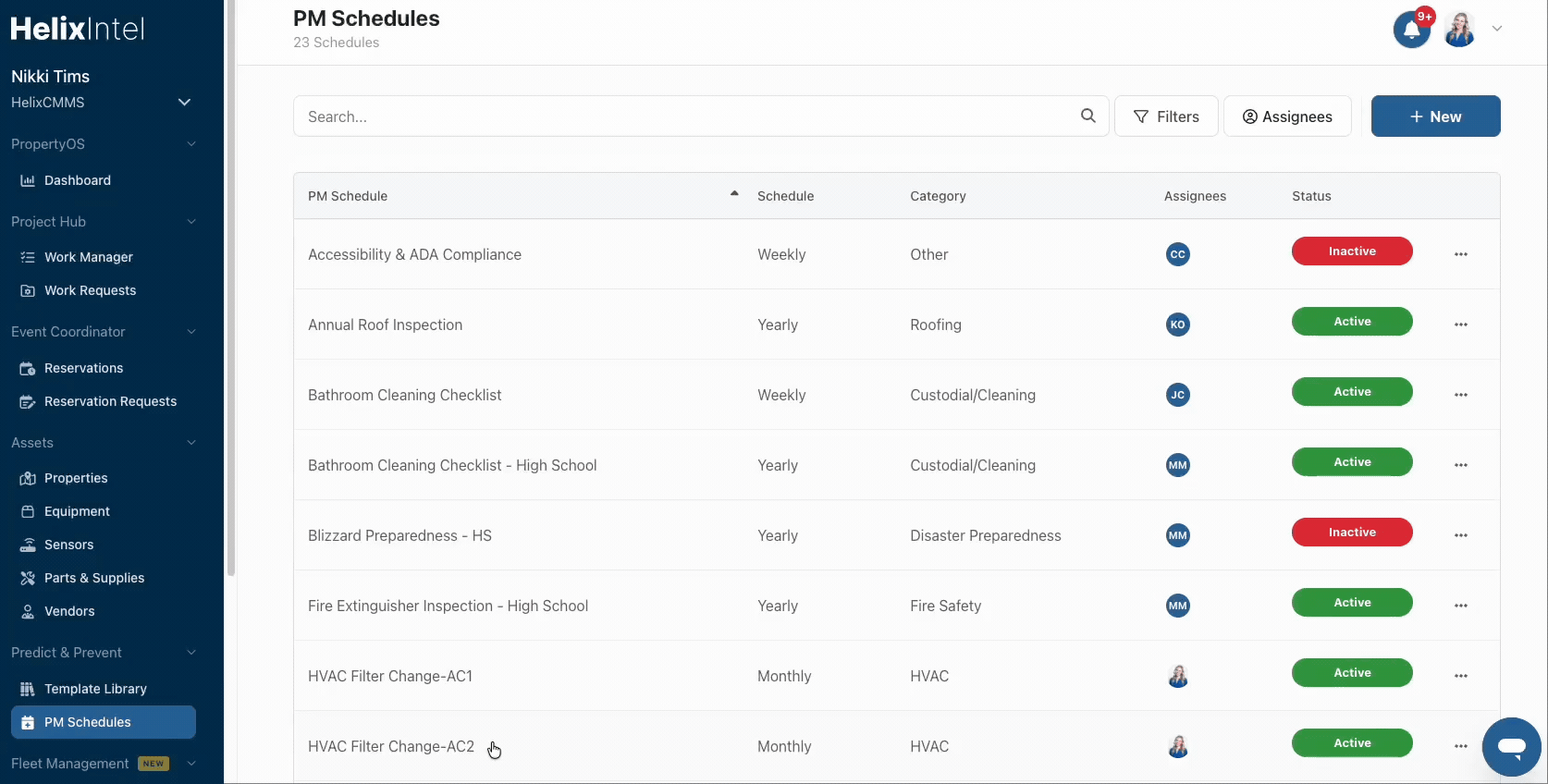The width and height of the screenshot is (1548, 784).
Task: Collapse the Assets section
Action: 191,443
